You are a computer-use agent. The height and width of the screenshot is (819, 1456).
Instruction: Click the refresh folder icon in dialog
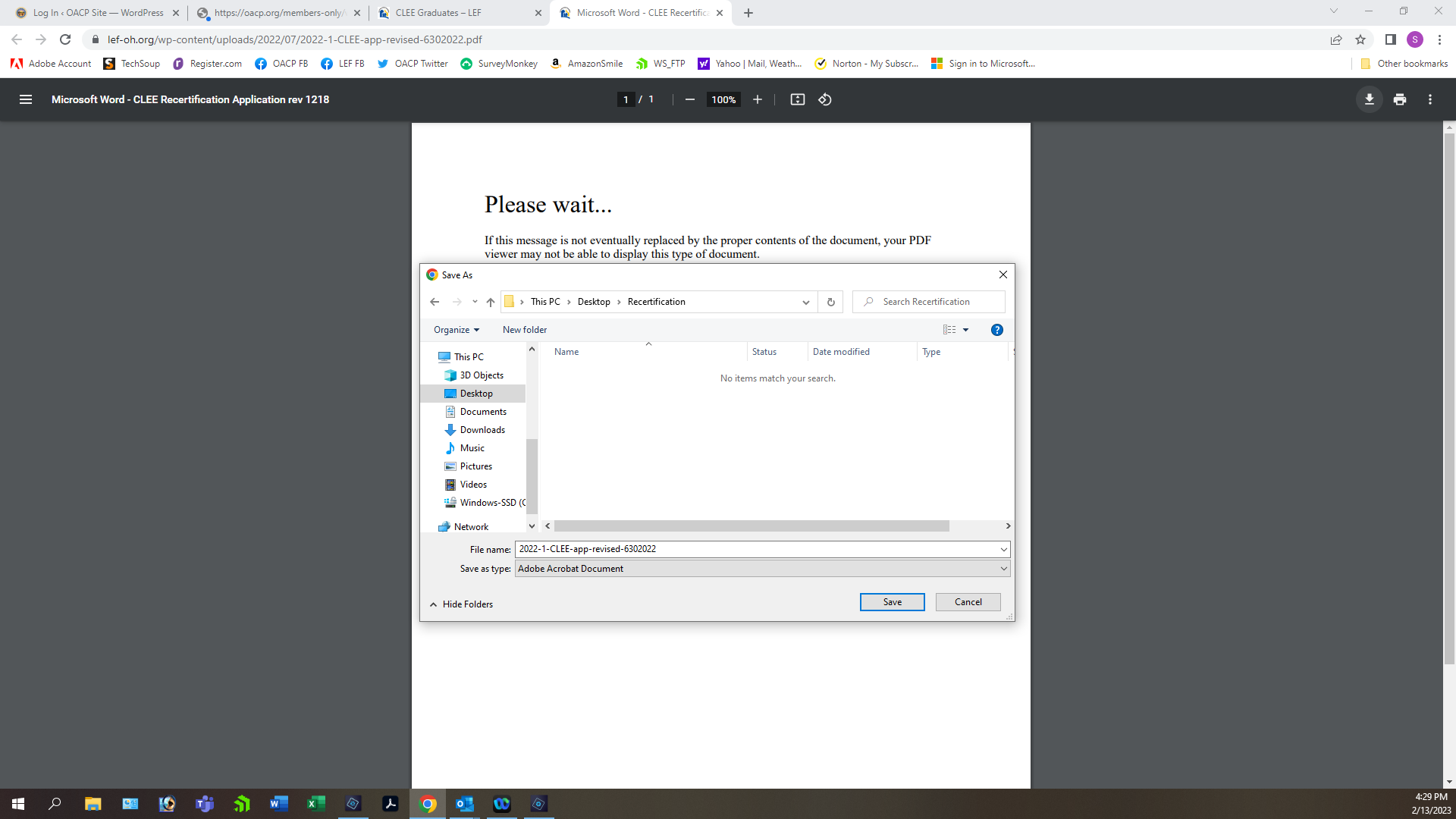coord(830,302)
